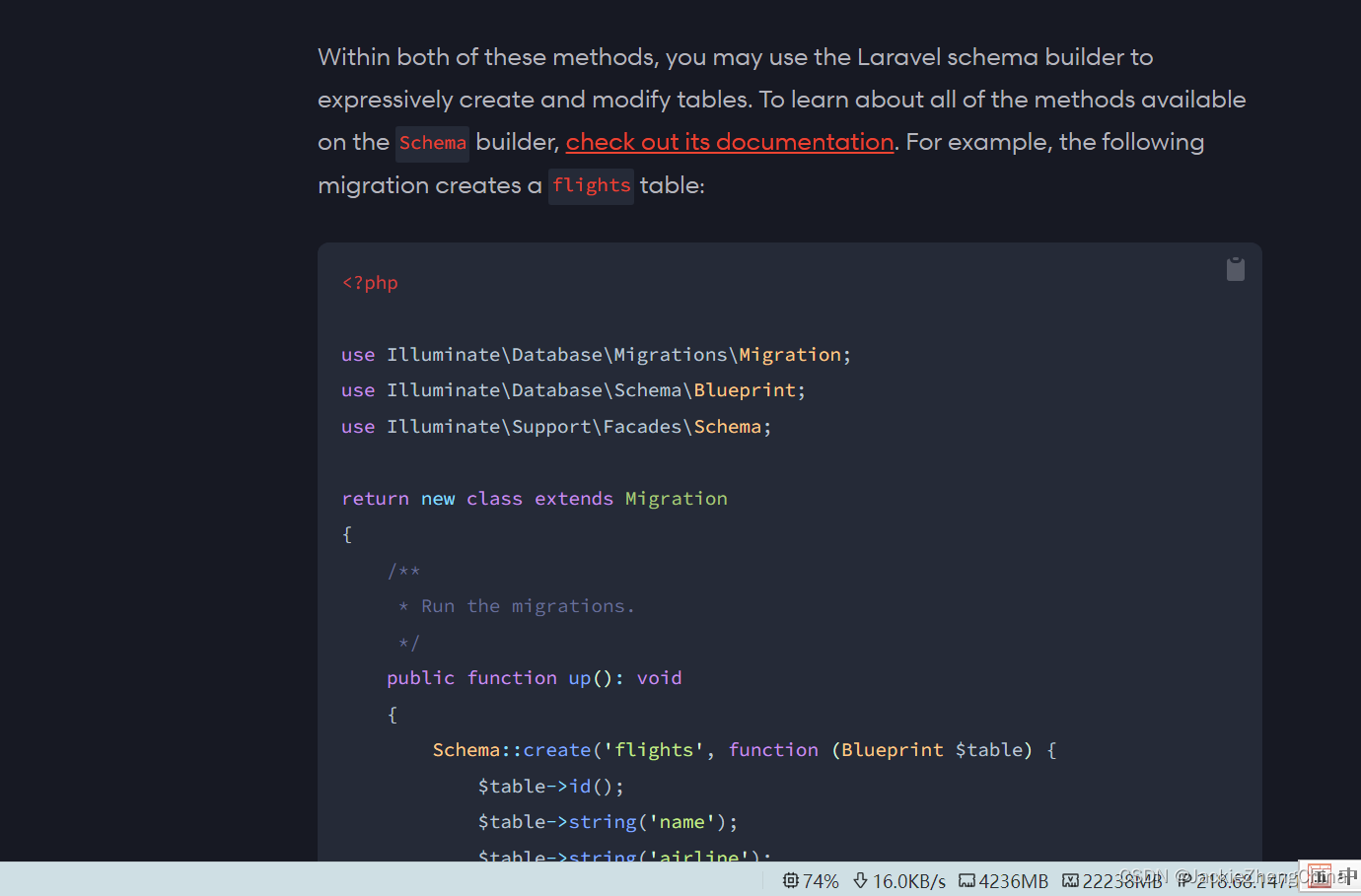Click the 4236MB memory indicator
This screenshot has width=1361, height=896.
[x=1004, y=881]
